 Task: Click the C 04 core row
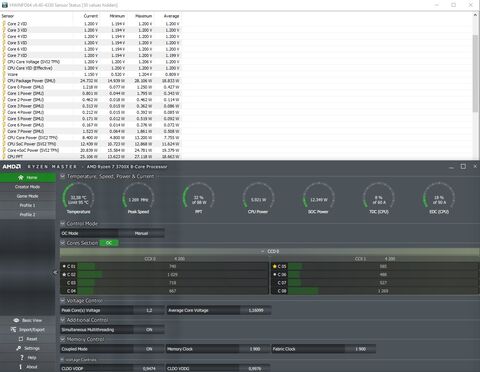[x=164, y=291]
